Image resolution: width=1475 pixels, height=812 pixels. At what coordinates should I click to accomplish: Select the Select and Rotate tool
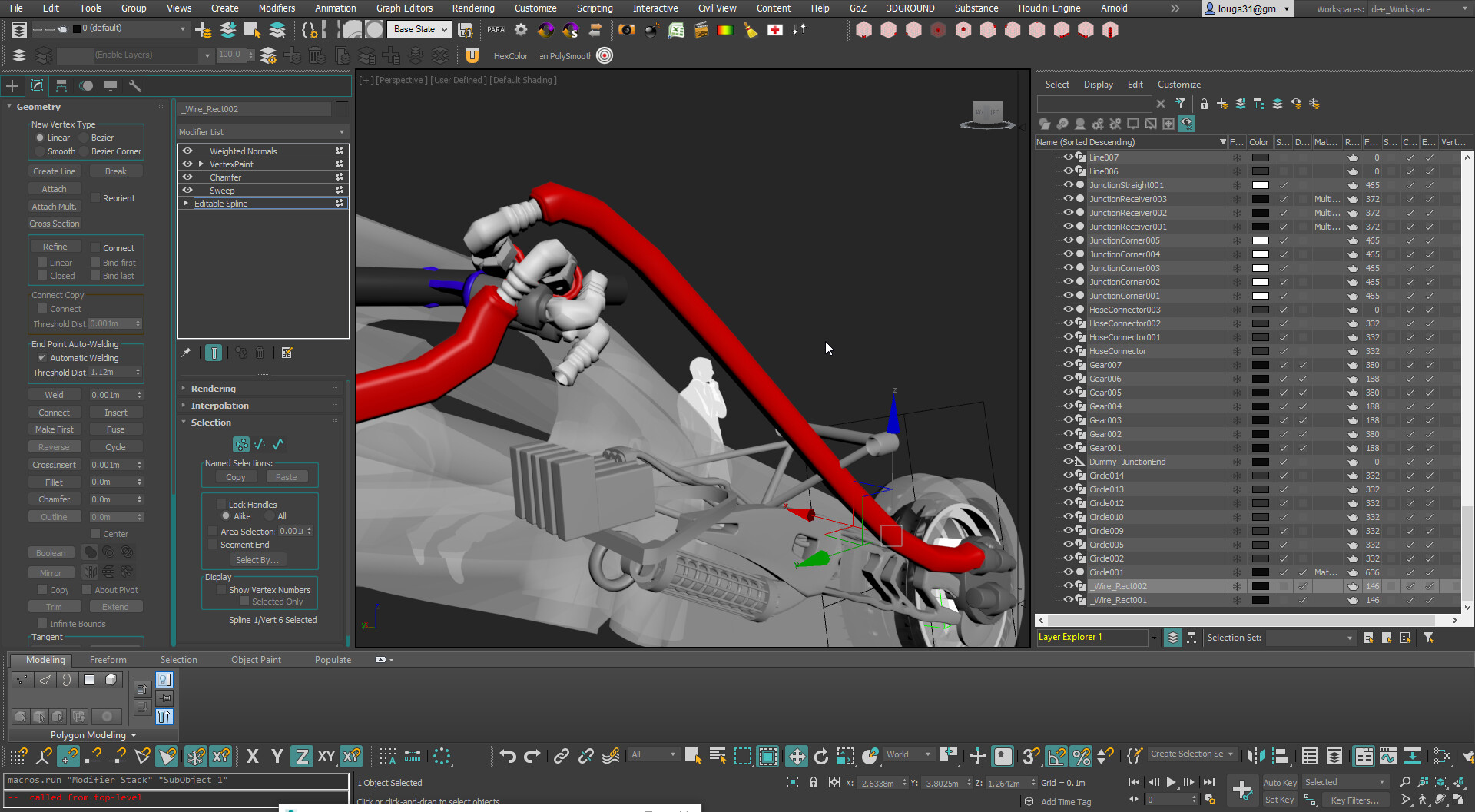point(821,757)
